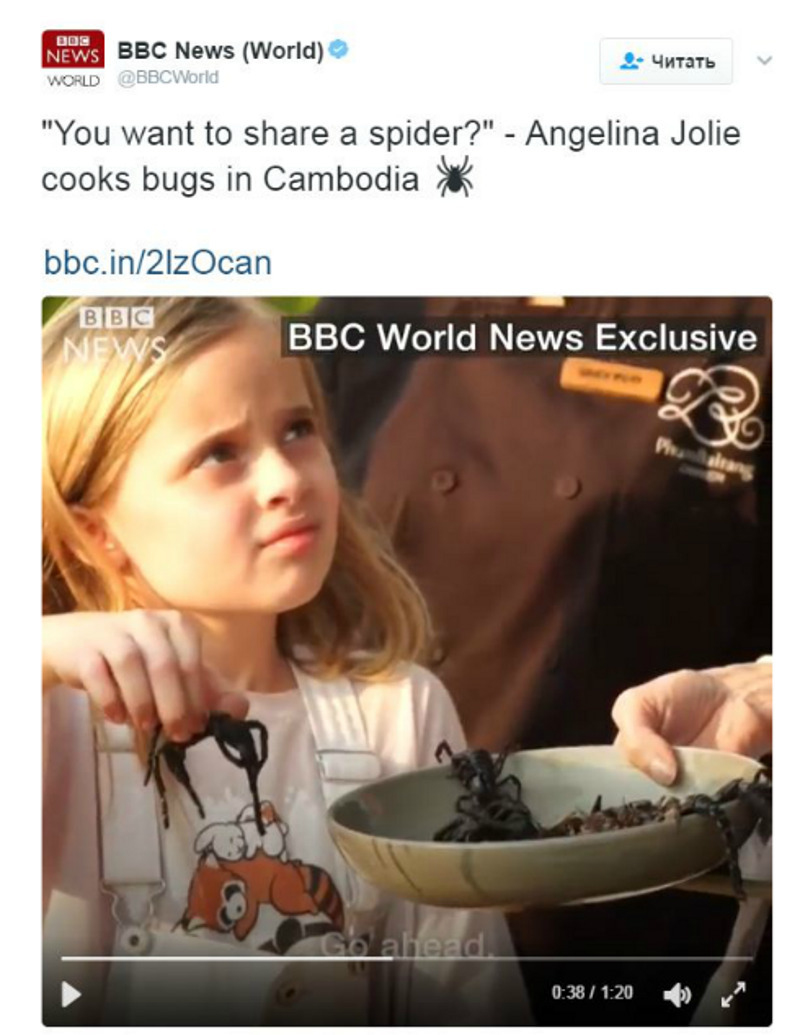This screenshot has height=1035, width=800.
Task: Click the tweet text about Angelina Jolie
Action: pos(391,156)
